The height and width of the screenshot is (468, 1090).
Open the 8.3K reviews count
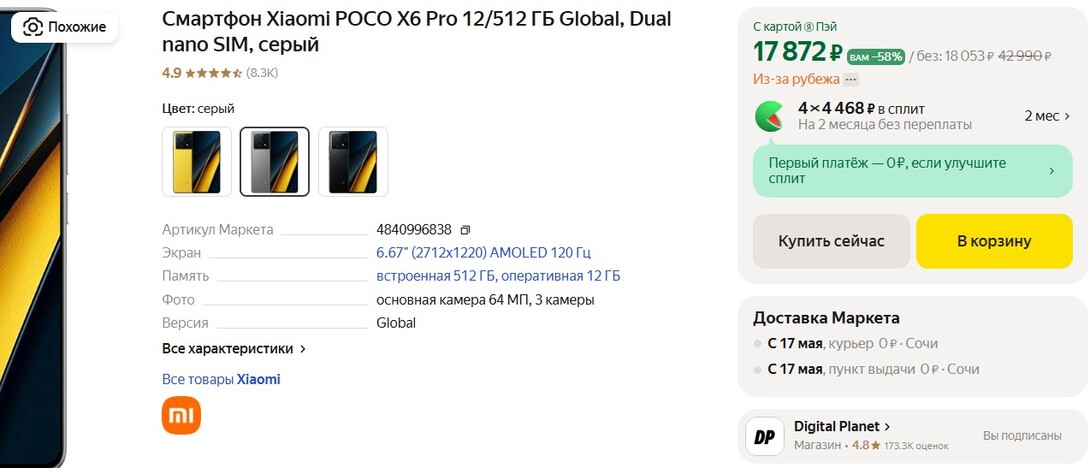262,73
